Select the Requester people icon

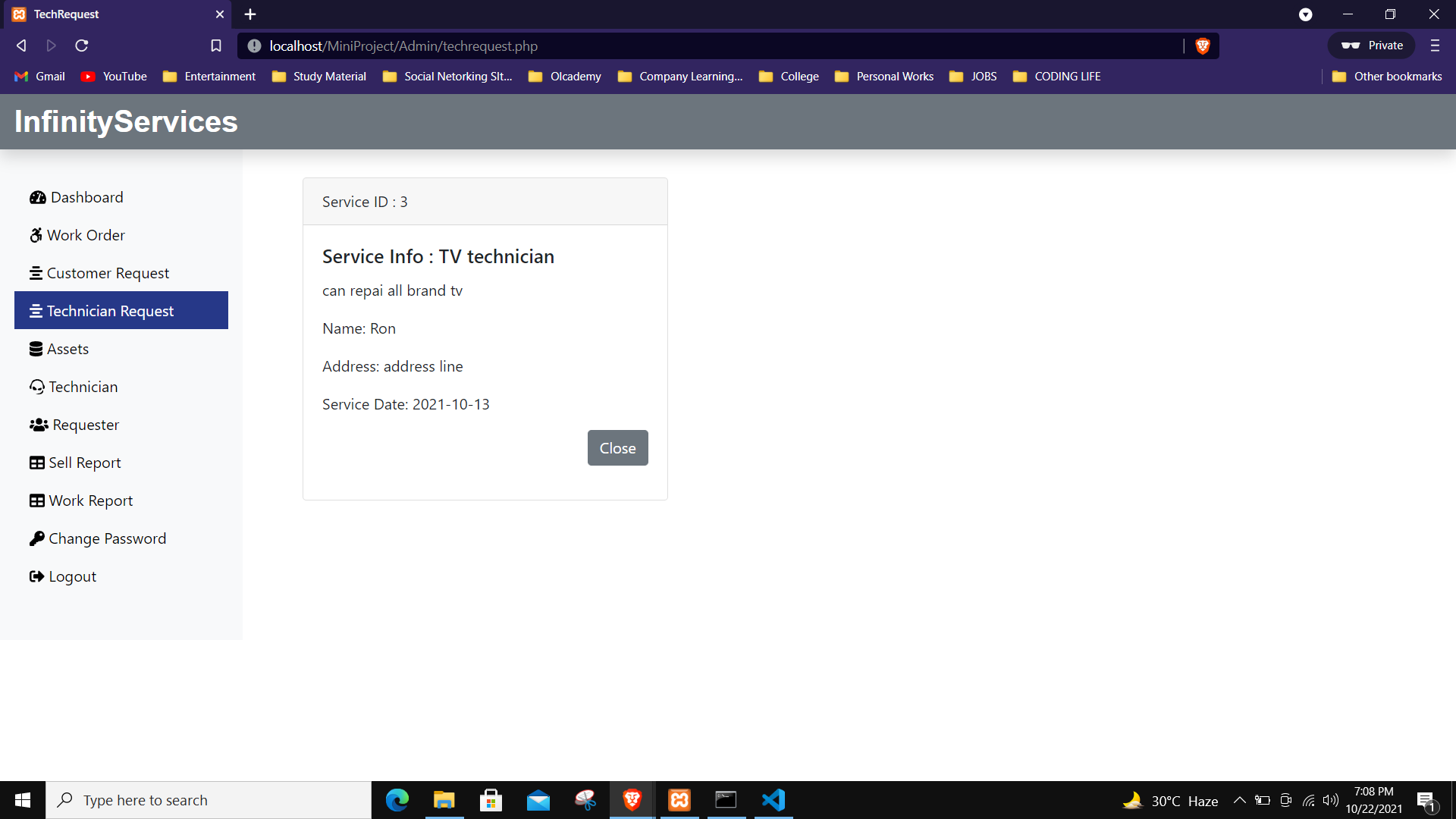pyautogui.click(x=38, y=425)
